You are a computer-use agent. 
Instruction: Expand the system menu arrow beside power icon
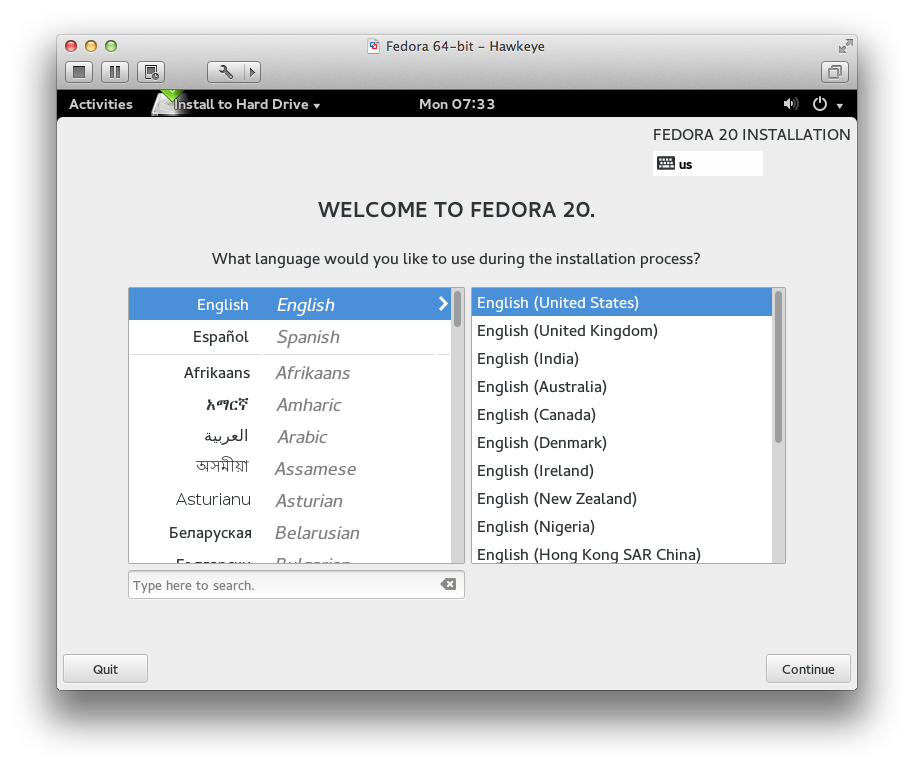(839, 106)
